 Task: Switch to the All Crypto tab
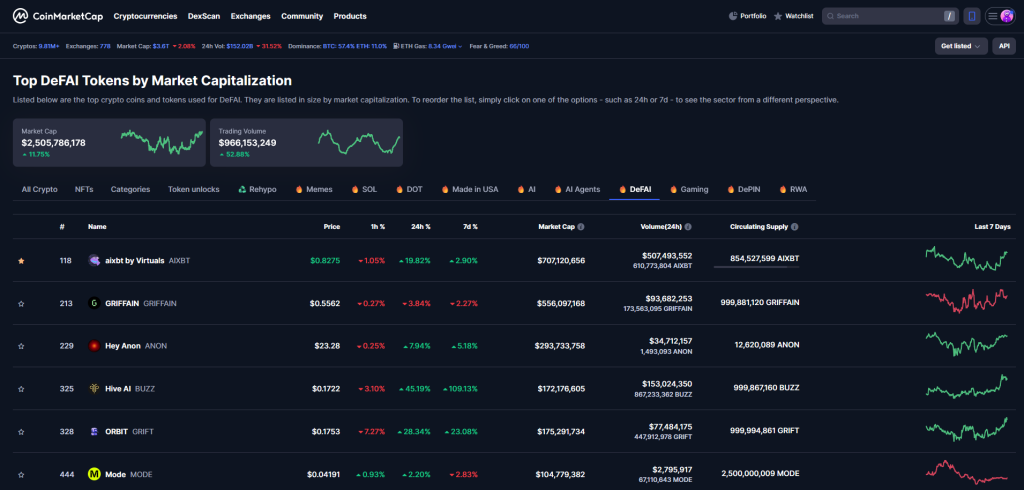pos(39,189)
